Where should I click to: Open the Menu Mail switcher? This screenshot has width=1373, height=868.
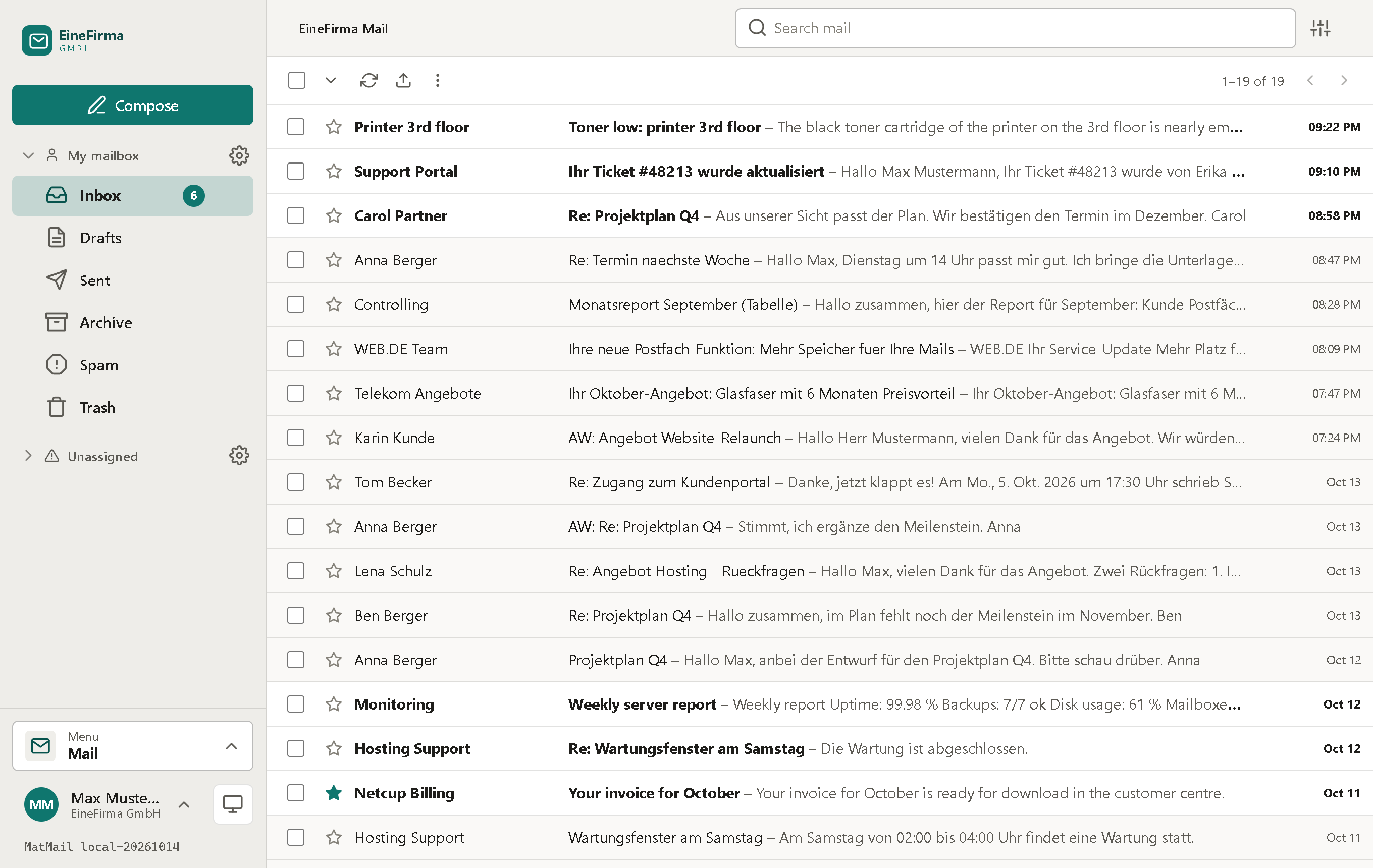pyautogui.click(x=132, y=745)
